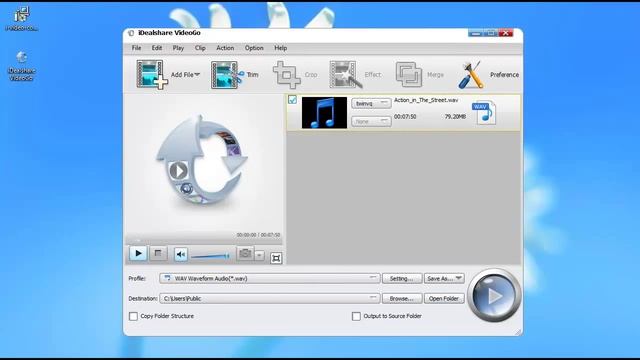Adjust the volume slider
Image resolution: width=640 pixels, height=360 pixels.
coord(210,256)
